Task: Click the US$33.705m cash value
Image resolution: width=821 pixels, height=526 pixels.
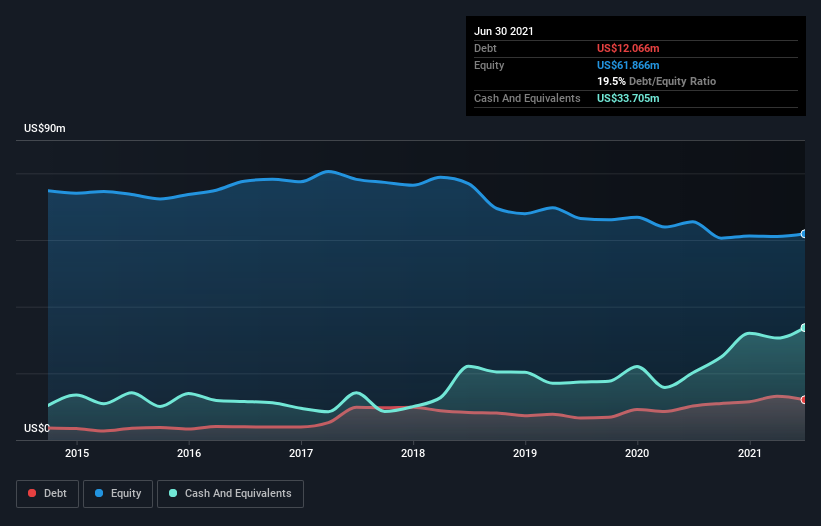Action: click(x=628, y=98)
